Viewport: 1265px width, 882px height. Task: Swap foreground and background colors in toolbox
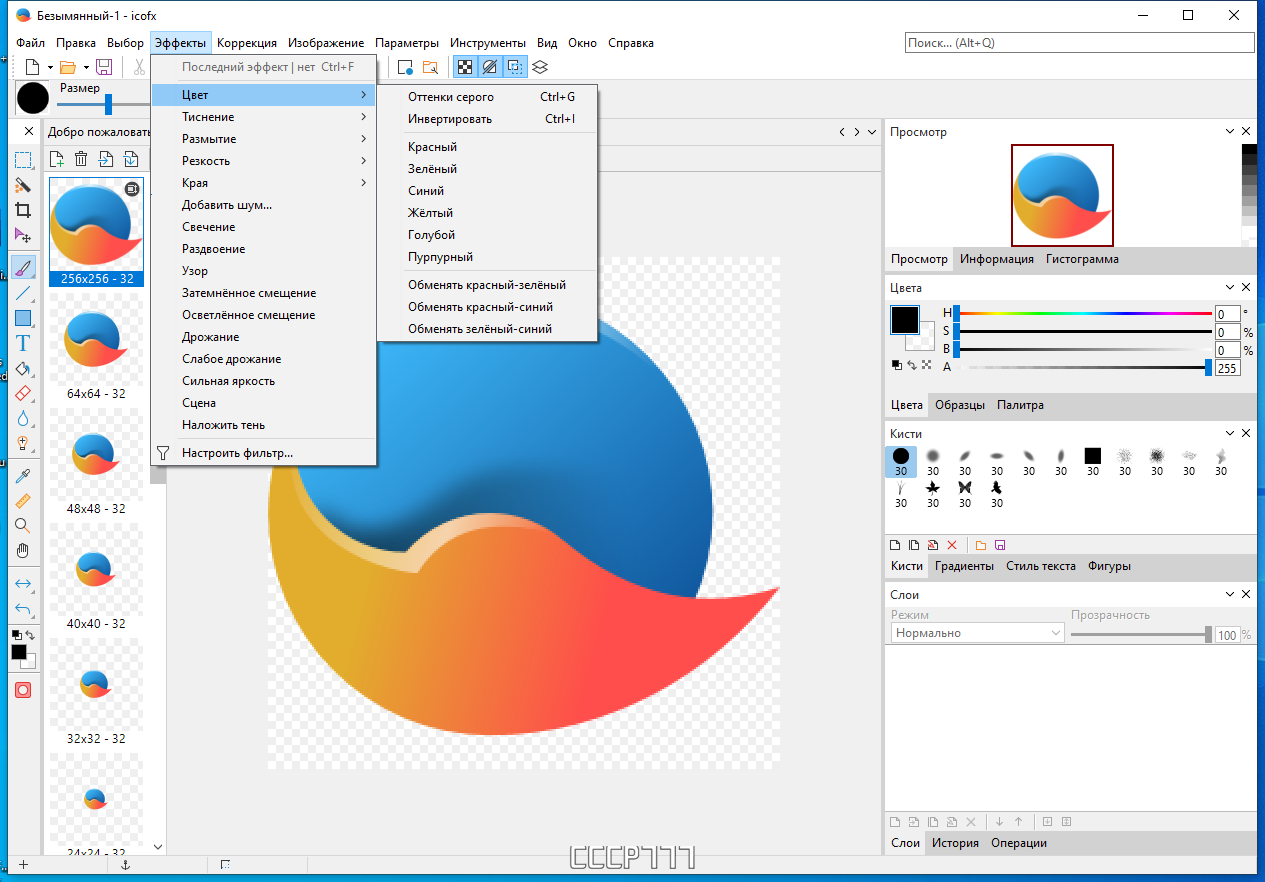tap(30, 635)
